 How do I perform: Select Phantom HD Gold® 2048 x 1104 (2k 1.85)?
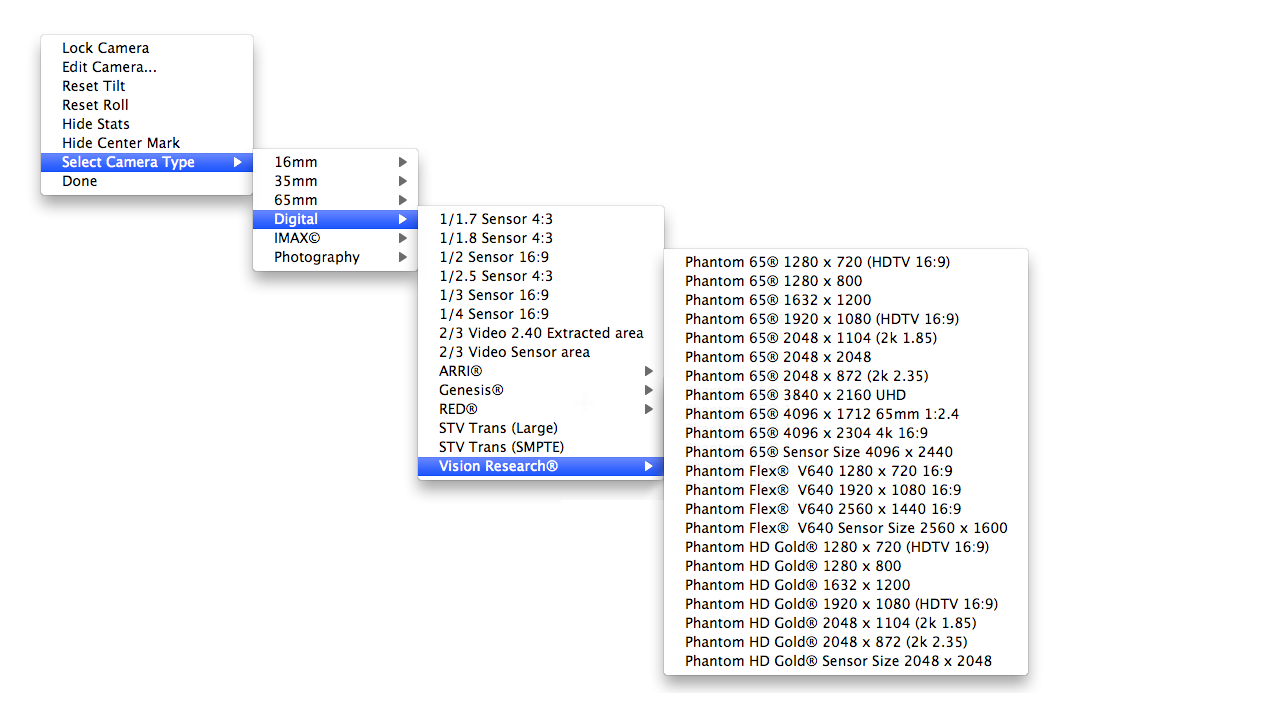click(846, 623)
